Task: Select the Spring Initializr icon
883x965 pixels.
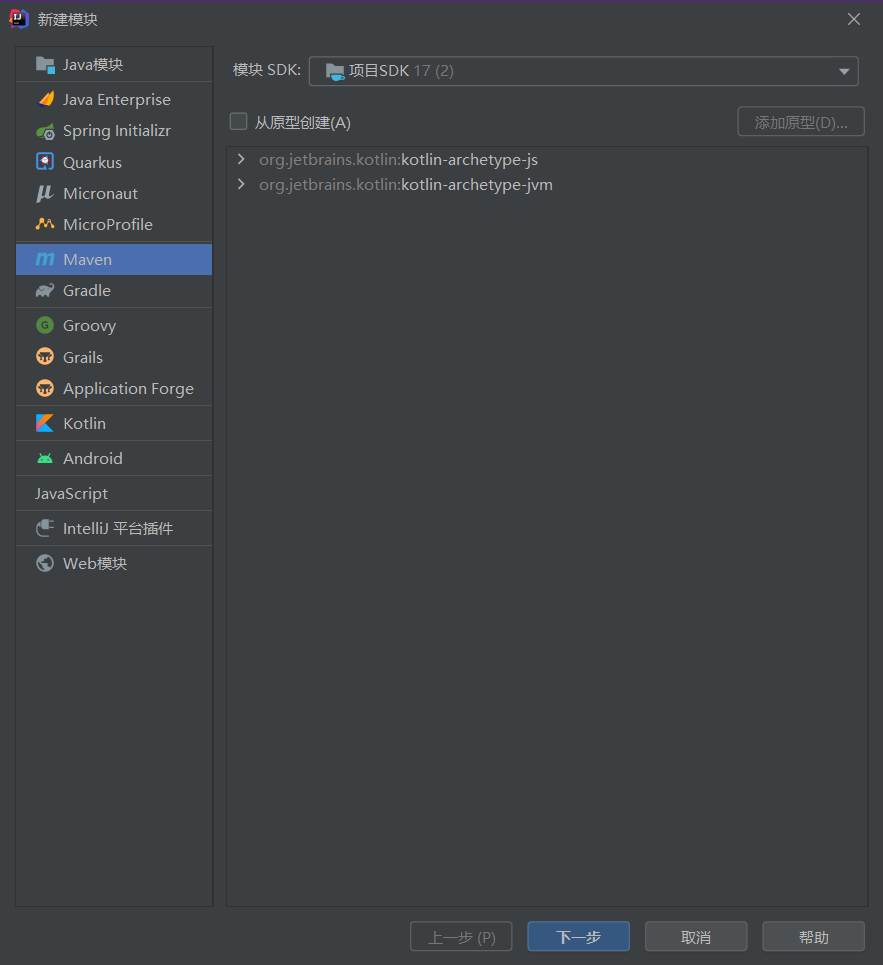Action: [x=45, y=131]
